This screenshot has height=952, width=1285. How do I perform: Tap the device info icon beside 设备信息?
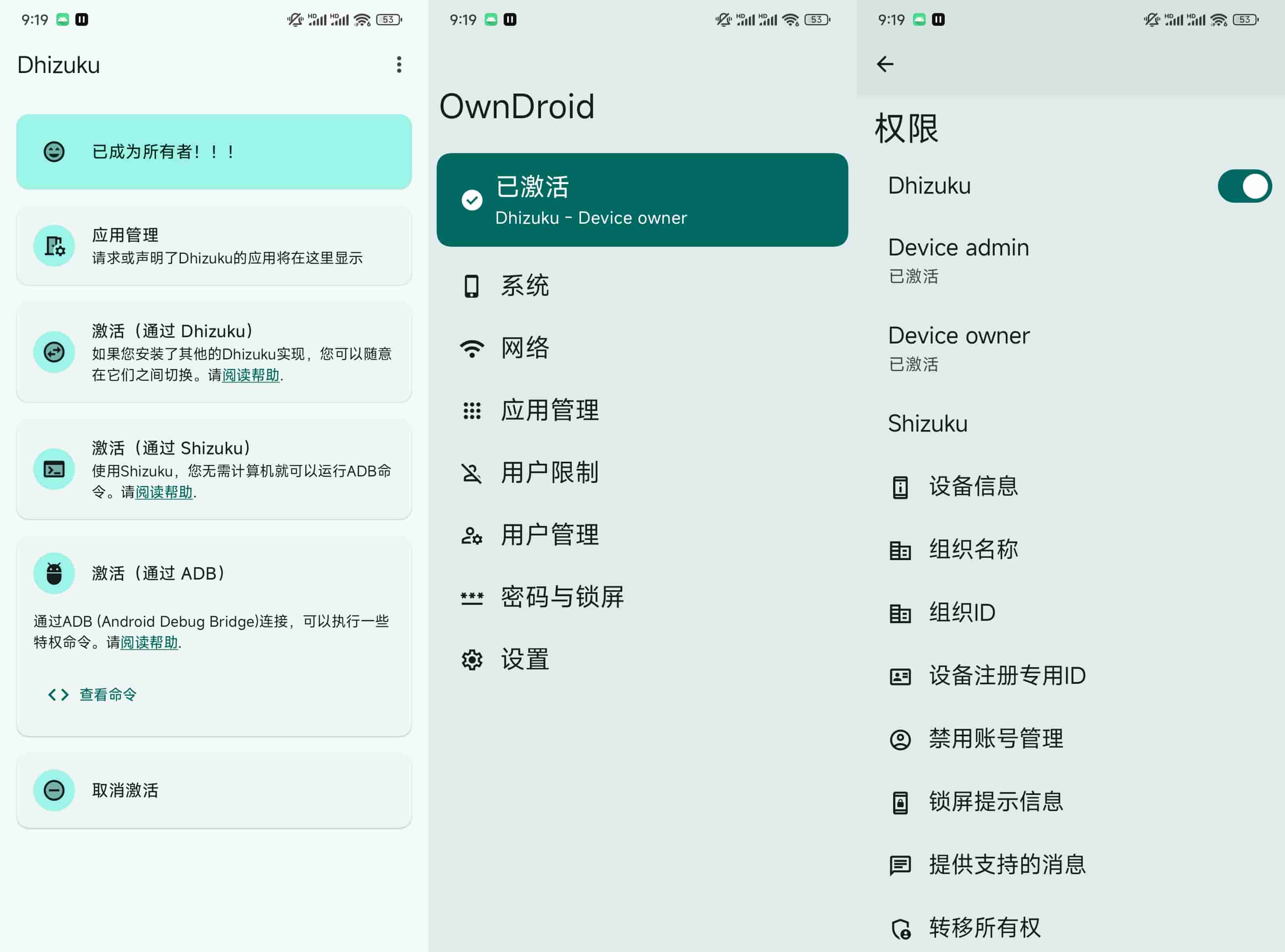tap(900, 487)
